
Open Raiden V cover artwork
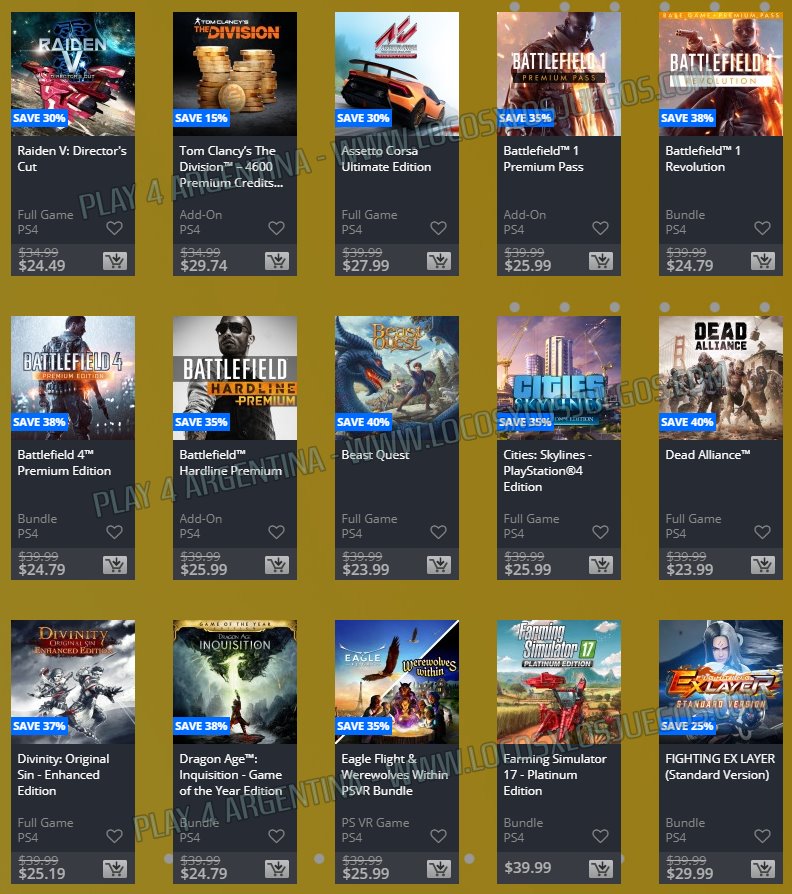point(73,74)
